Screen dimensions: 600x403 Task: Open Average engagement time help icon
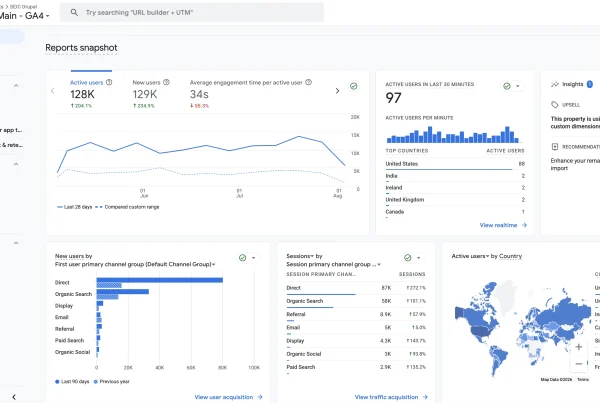pyautogui.click(x=308, y=82)
